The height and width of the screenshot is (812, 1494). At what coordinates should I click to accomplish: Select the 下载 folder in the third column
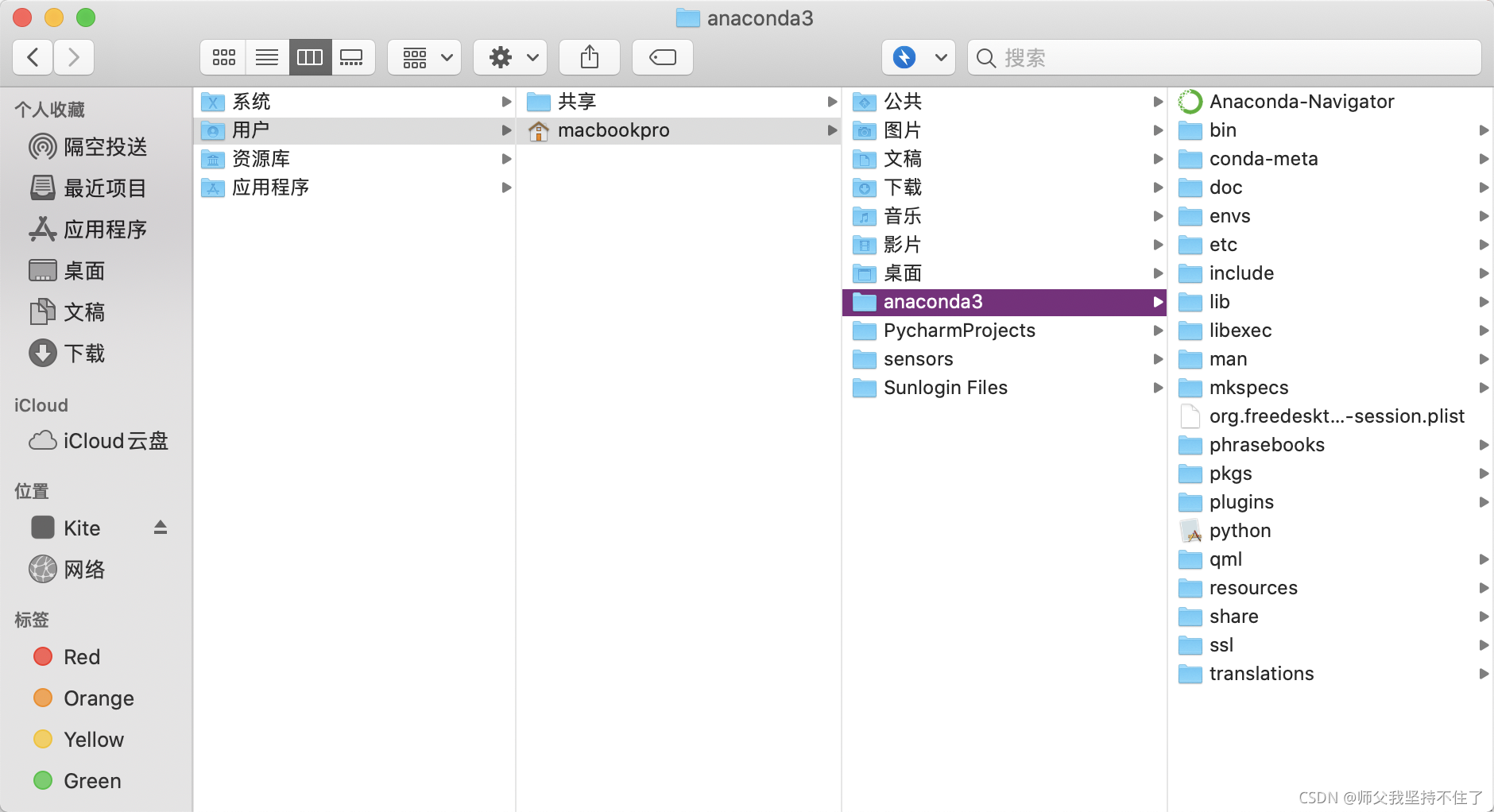pos(1004,188)
